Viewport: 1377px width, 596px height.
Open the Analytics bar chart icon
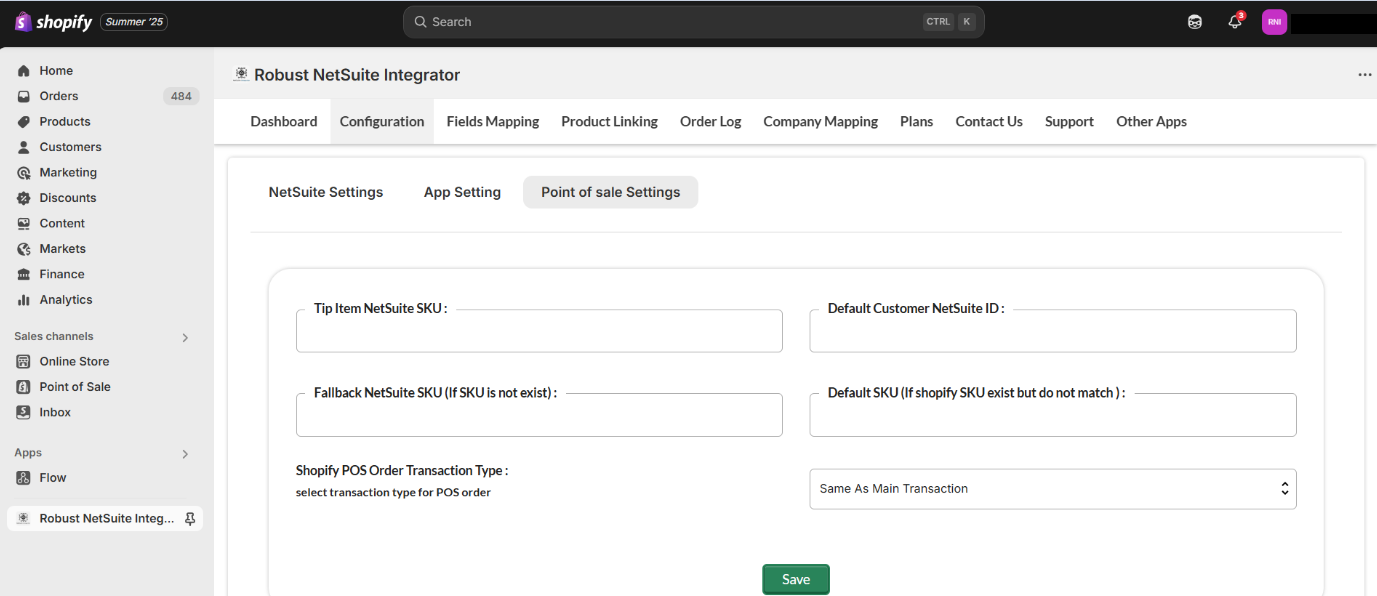click(x=24, y=300)
